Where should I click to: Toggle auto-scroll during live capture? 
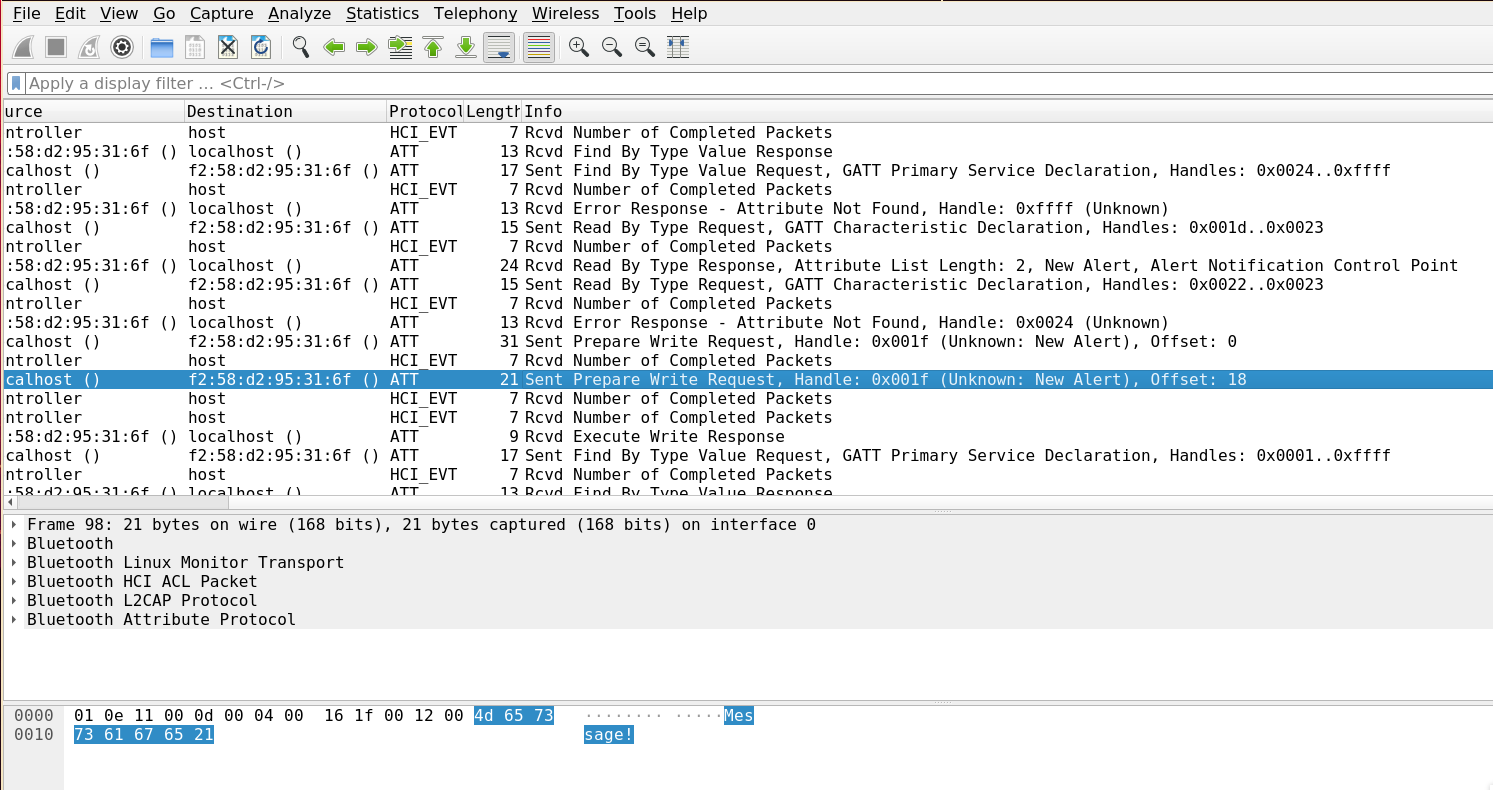tap(499, 47)
